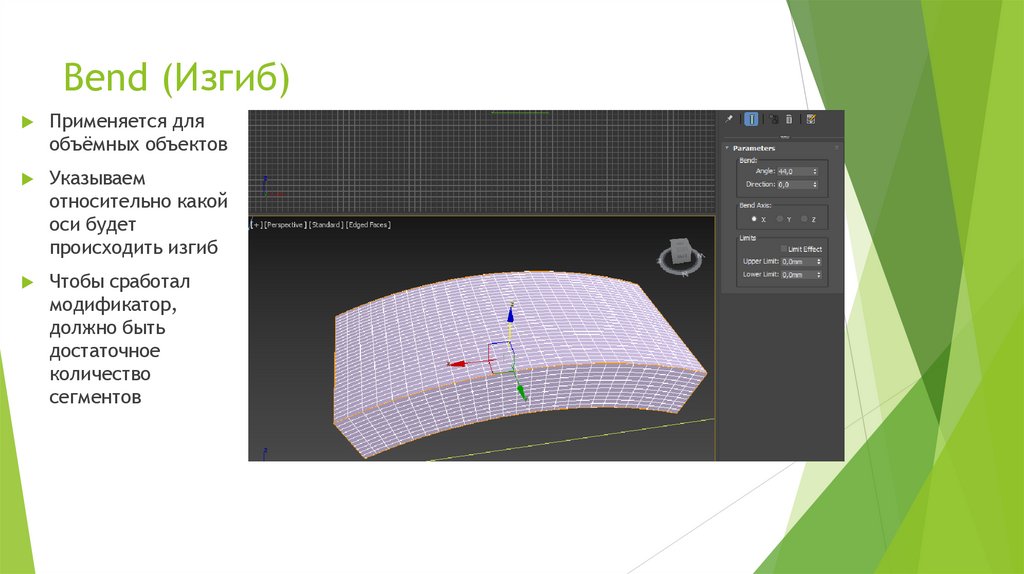Click the red X-axis gizmo arrow
Image resolution: width=1024 pixels, height=574 pixels.
coord(457,364)
